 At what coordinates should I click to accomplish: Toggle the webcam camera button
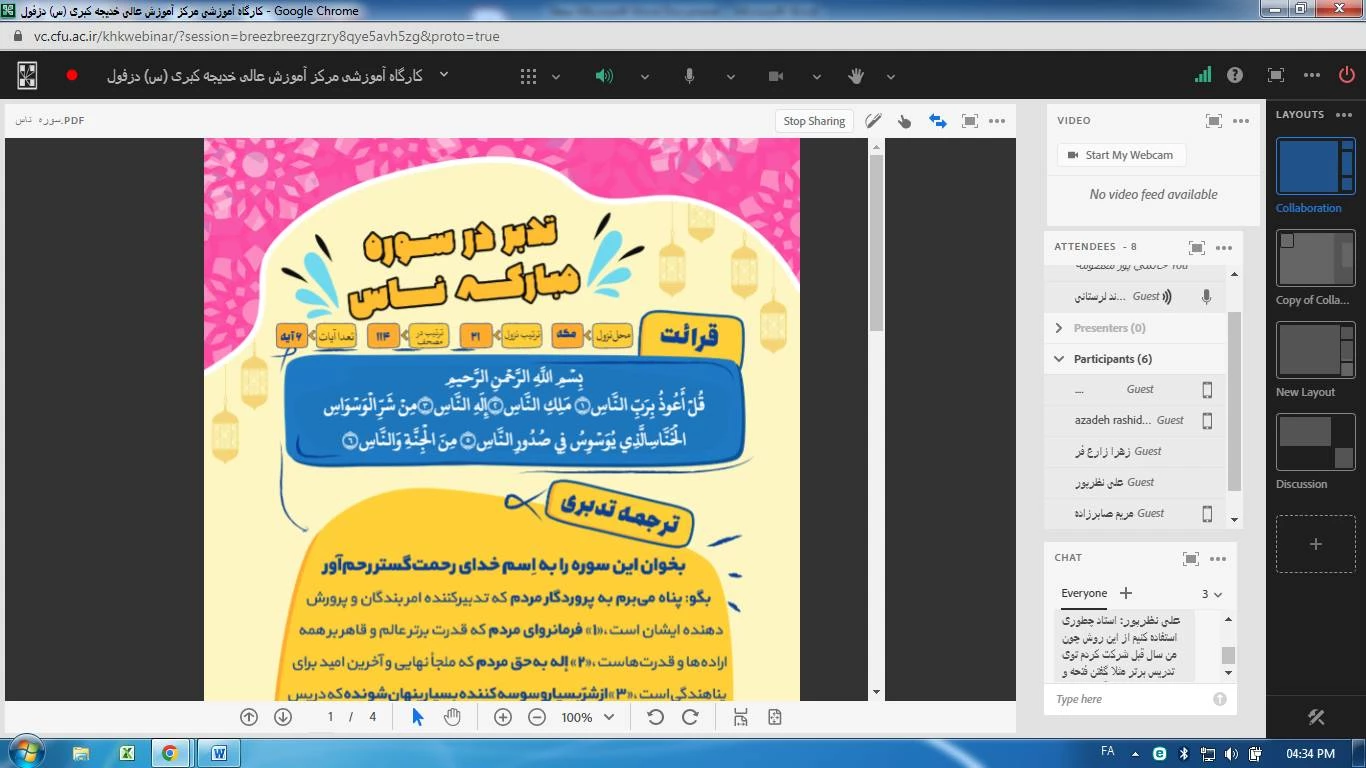click(775, 76)
